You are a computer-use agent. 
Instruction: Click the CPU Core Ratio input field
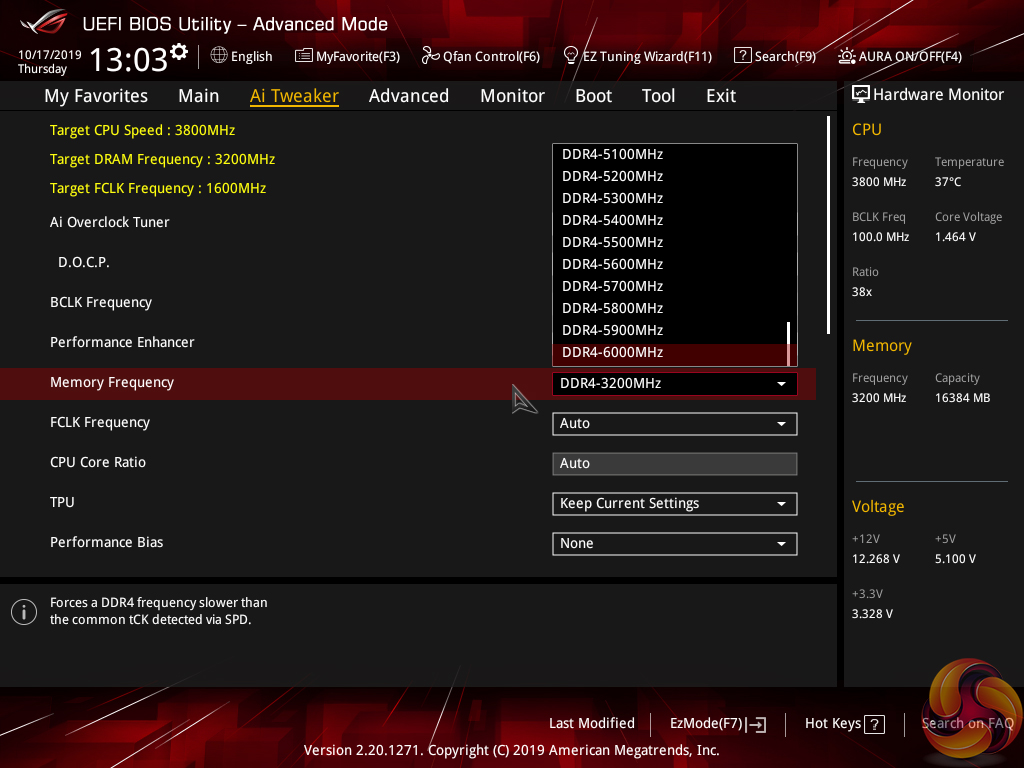point(674,463)
